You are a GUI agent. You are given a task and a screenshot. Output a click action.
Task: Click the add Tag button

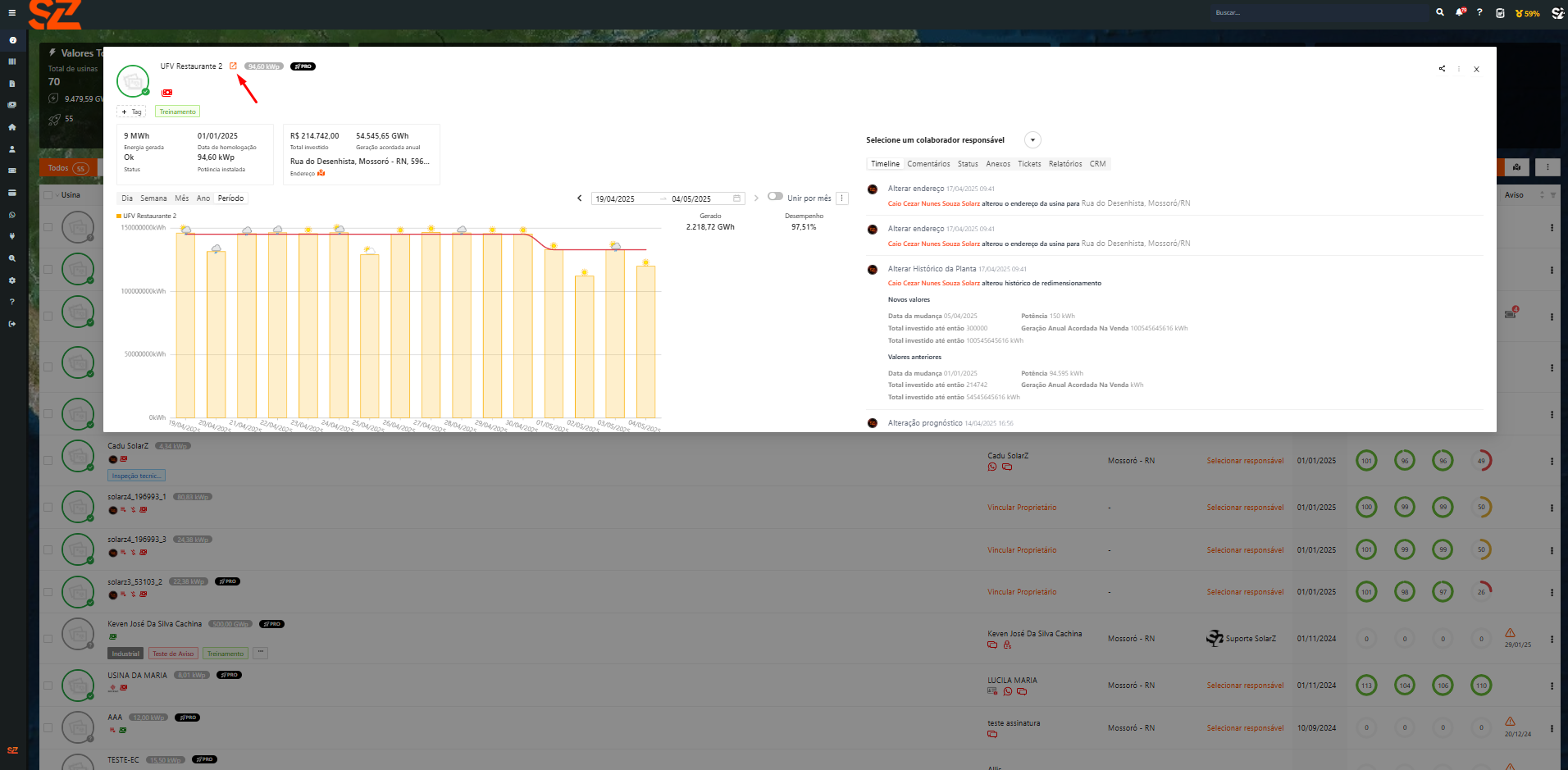[x=131, y=112]
